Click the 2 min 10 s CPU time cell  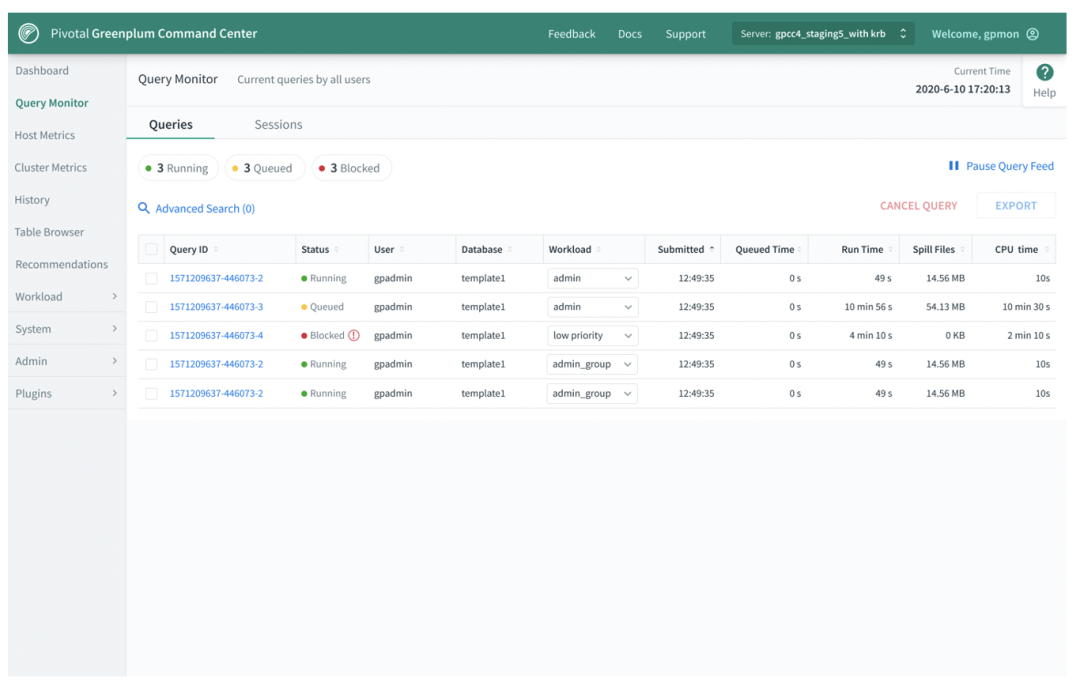1028,335
